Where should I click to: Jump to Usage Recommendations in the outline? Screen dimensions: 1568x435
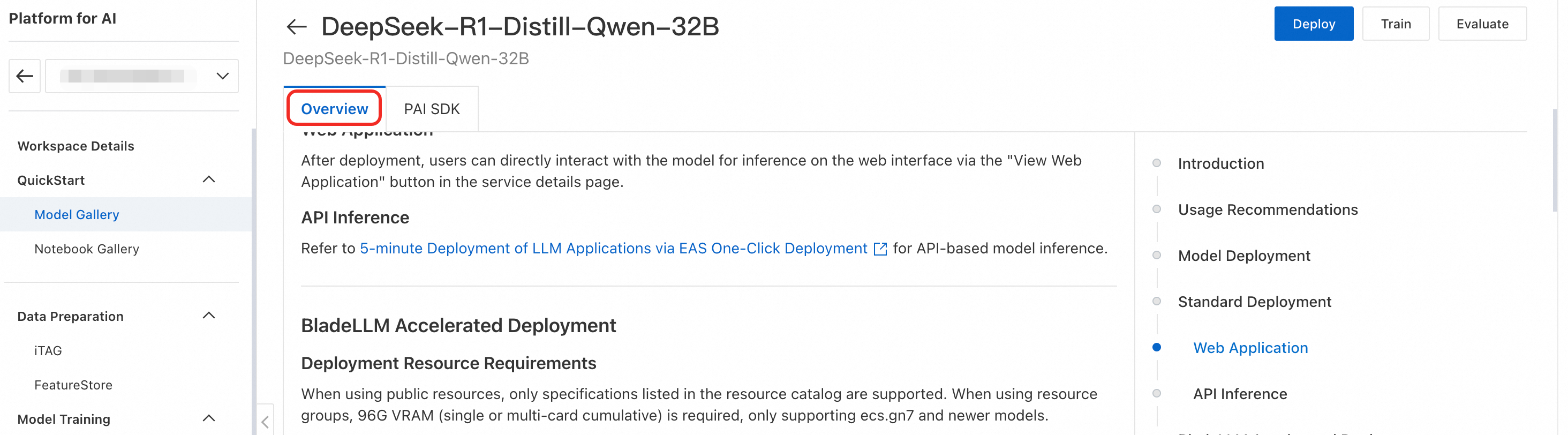[1267, 209]
